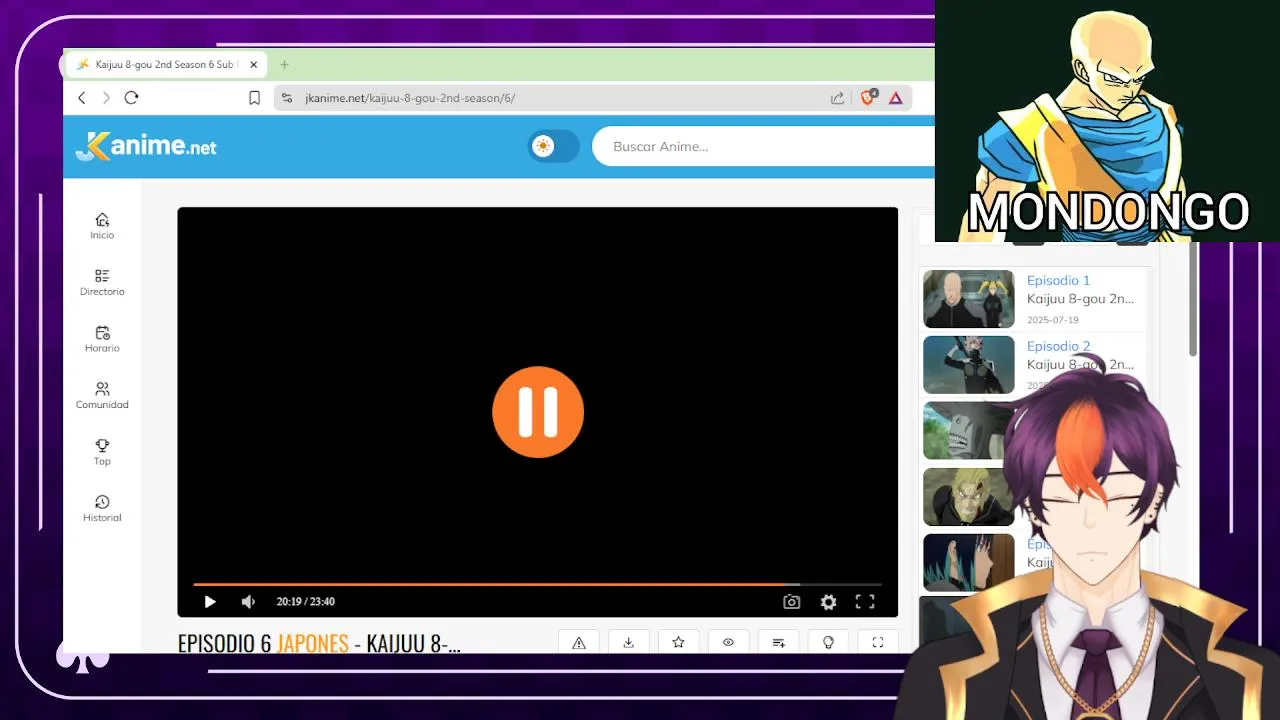This screenshot has height=720, width=1280.
Task: Click the episode list scrollbar
Action: click(1193, 298)
